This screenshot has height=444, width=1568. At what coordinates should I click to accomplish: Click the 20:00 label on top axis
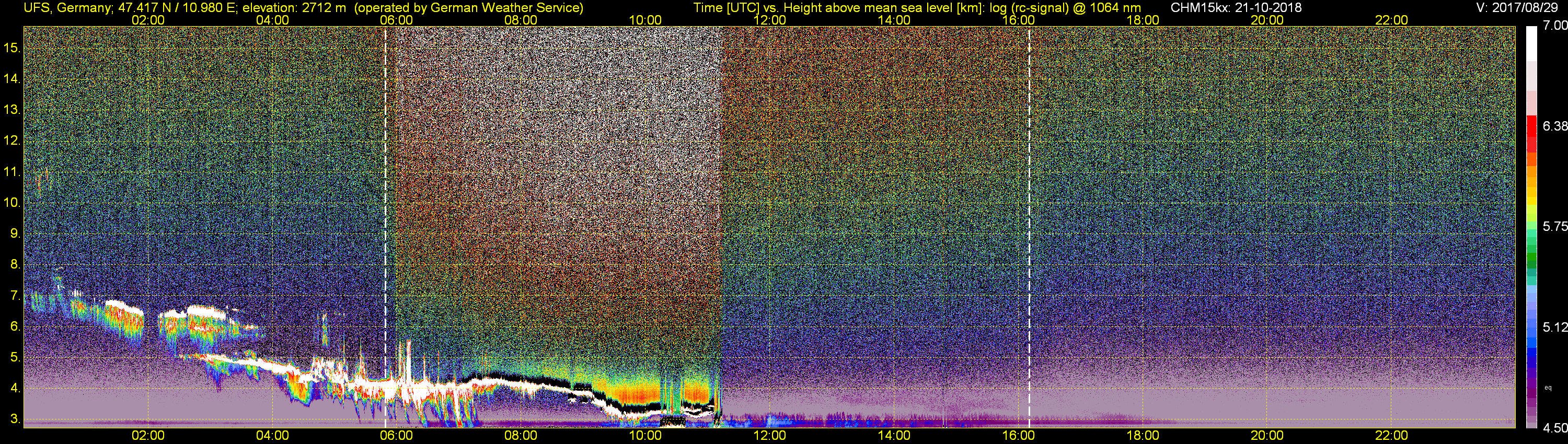1267,20
